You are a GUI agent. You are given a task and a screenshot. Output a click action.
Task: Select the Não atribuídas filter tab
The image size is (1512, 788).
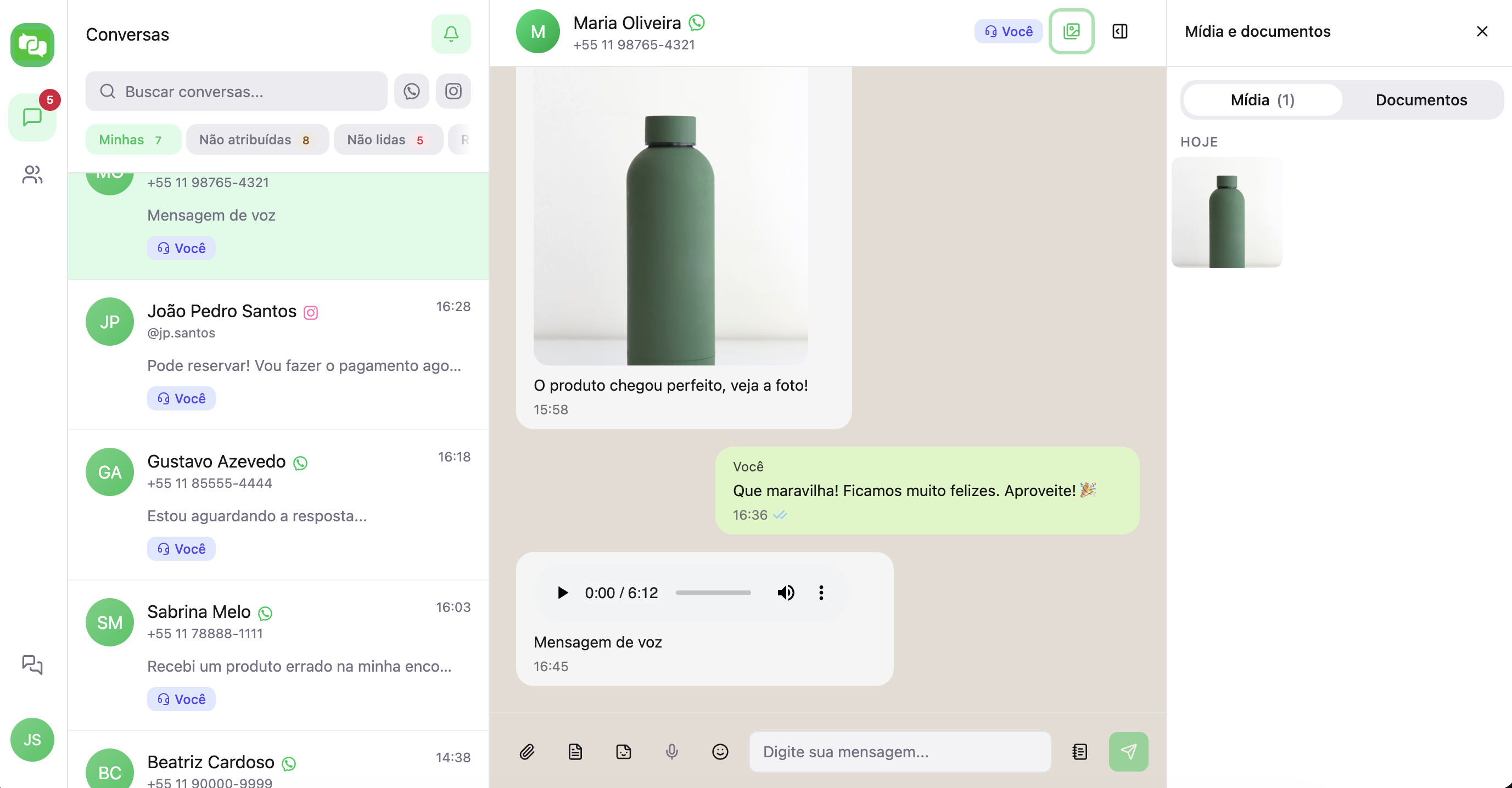coord(257,139)
